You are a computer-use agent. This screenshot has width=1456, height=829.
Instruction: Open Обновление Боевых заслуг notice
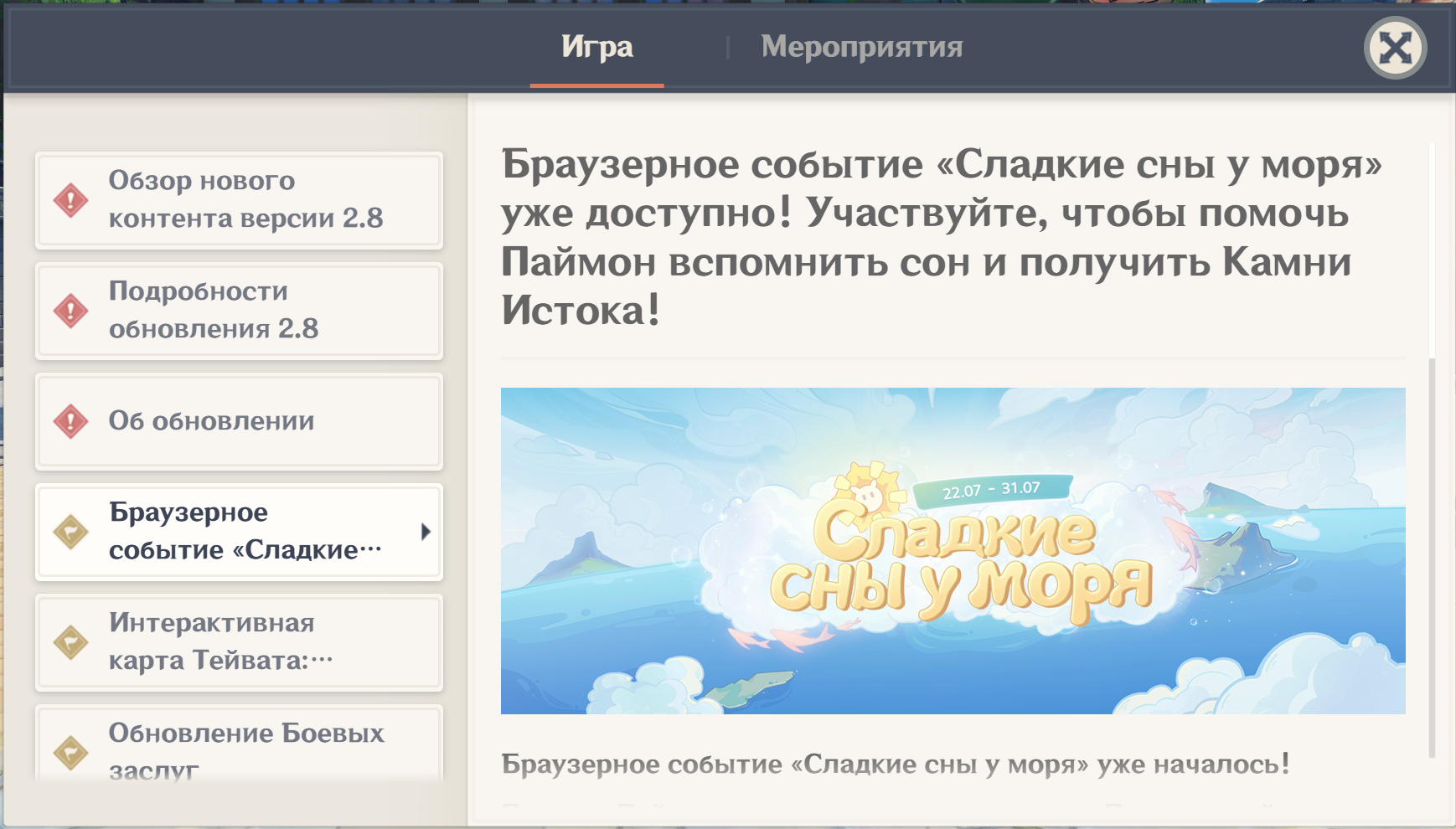pos(239,744)
